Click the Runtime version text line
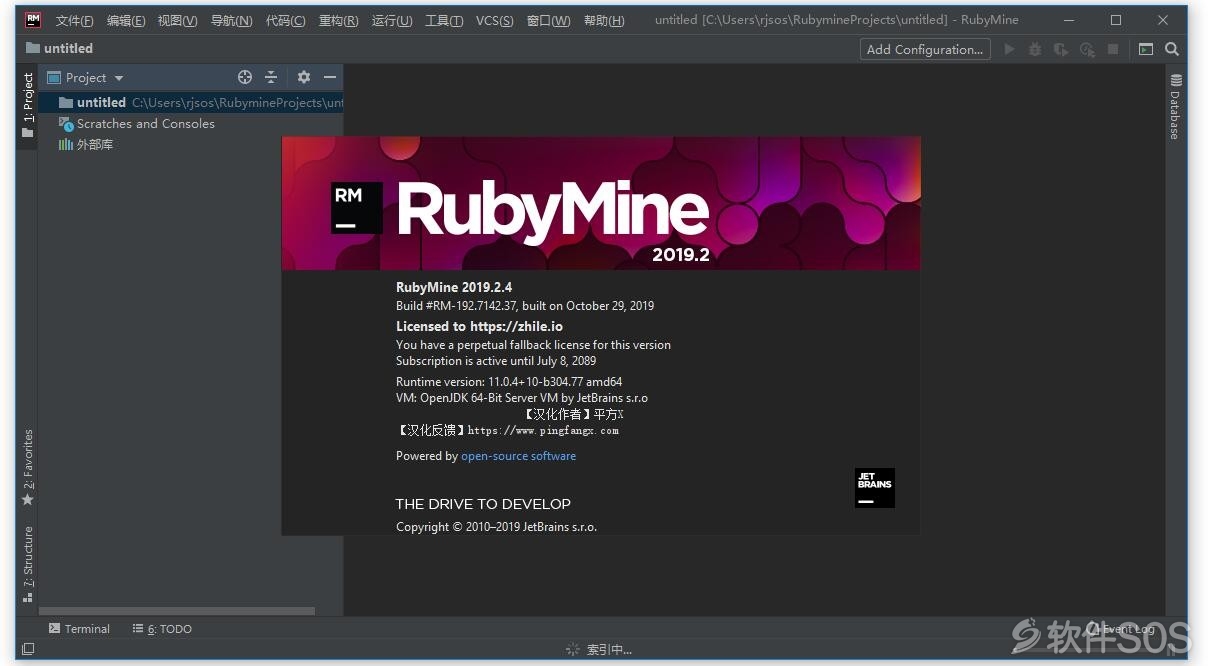 pos(509,382)
